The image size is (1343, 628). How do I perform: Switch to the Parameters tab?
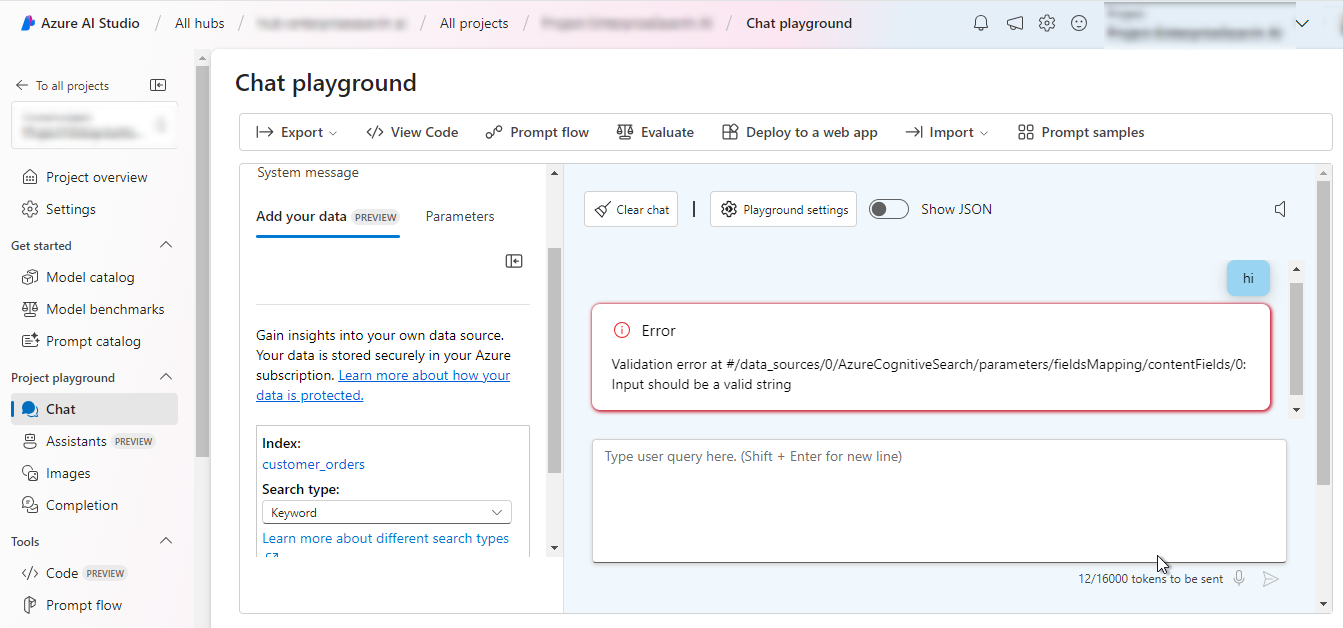point(459,216)
